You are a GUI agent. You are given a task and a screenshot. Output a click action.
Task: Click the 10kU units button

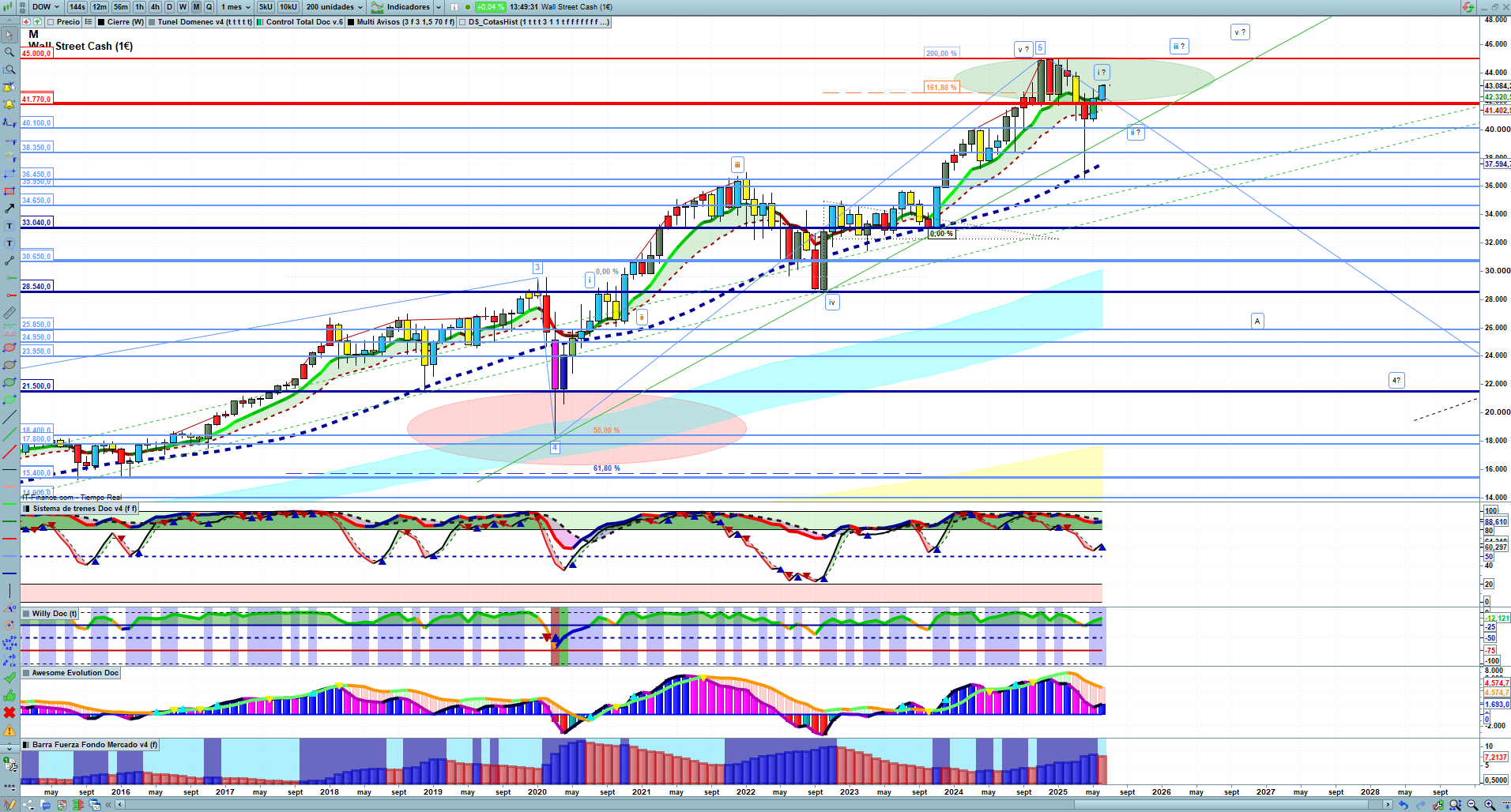click(288, 7)
